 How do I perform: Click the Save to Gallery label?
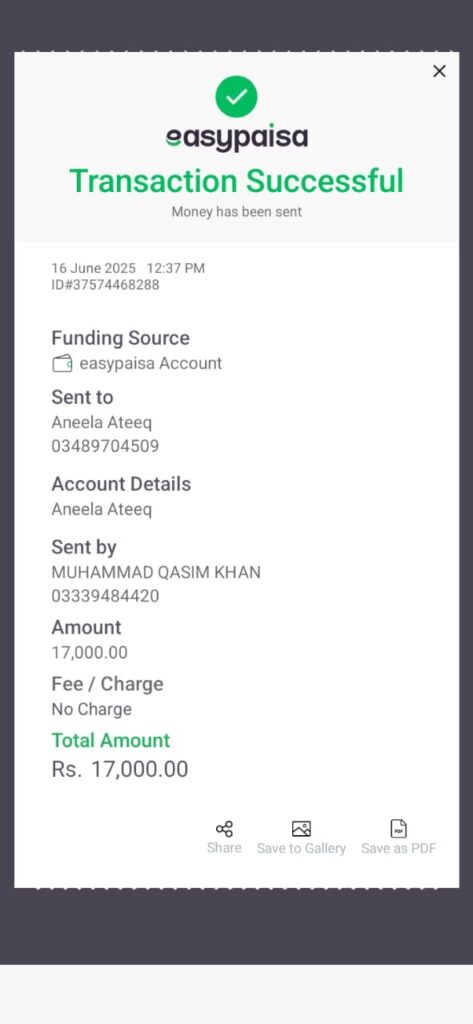click(301, 848)
